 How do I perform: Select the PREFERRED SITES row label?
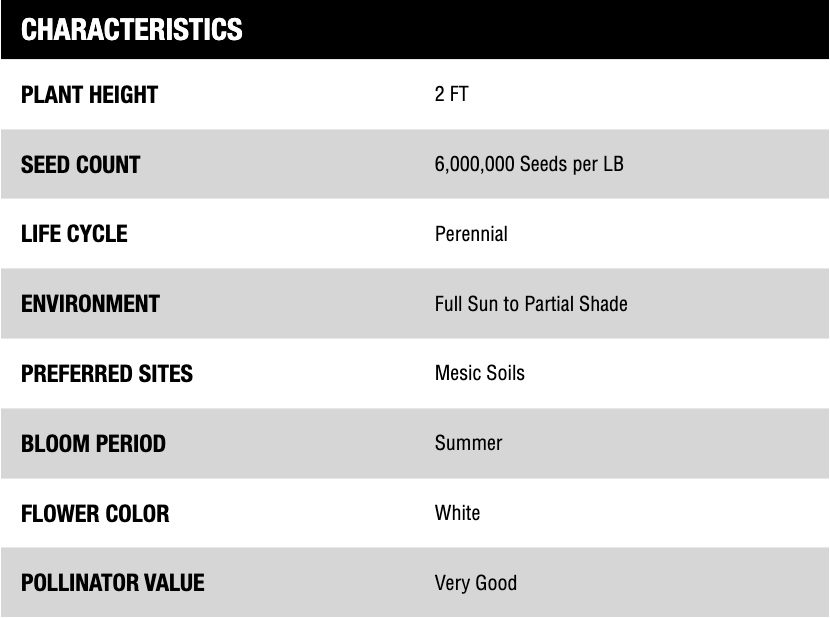(x=107, y=374)
